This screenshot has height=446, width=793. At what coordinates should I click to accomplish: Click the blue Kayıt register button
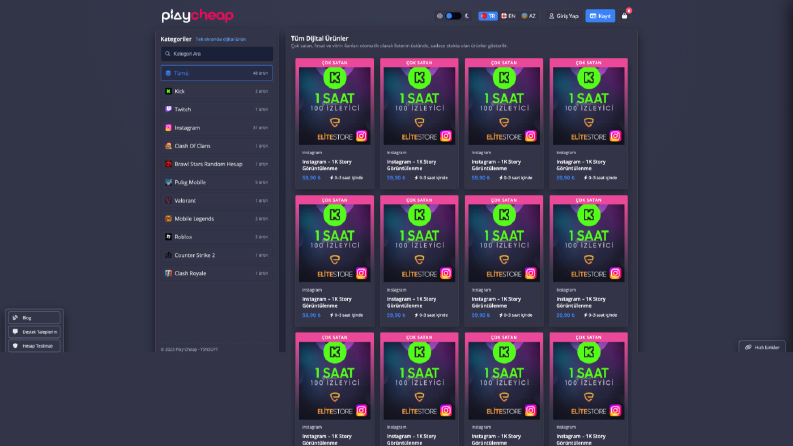click(x=600, y=16)
